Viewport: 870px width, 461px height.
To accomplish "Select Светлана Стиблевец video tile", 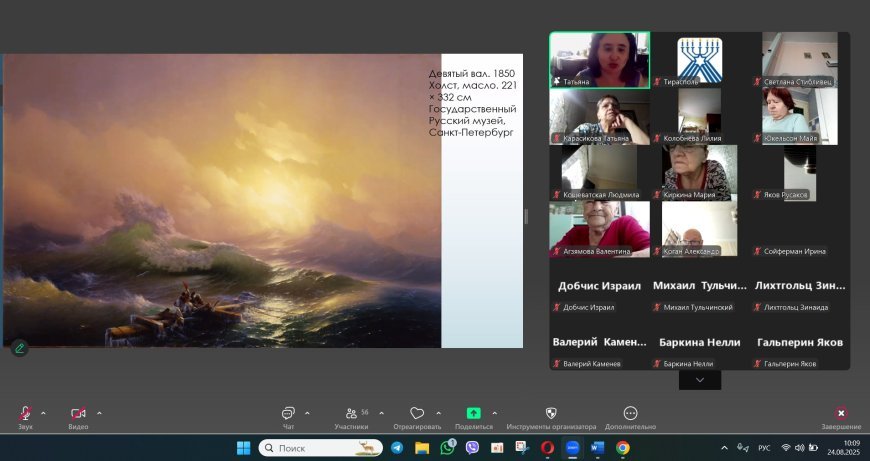I will (x=800, y=60).
